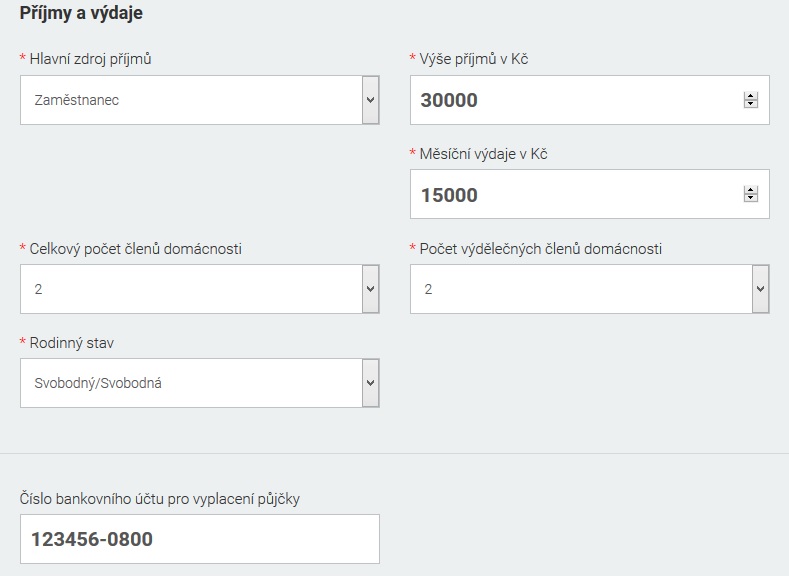
Task: Decrease Měsíční výdaje using the down spinner arrow
Action: tap(751, 198)
